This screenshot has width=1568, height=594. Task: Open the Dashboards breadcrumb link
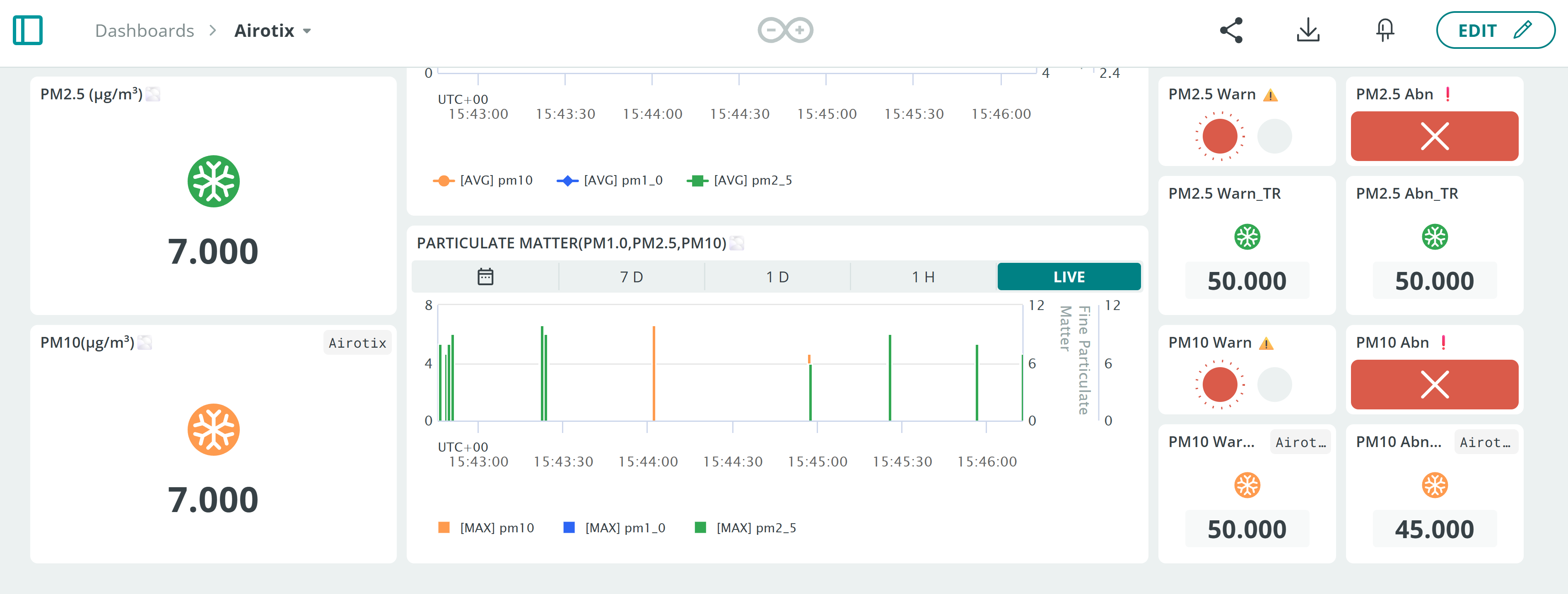coord(144,31)
